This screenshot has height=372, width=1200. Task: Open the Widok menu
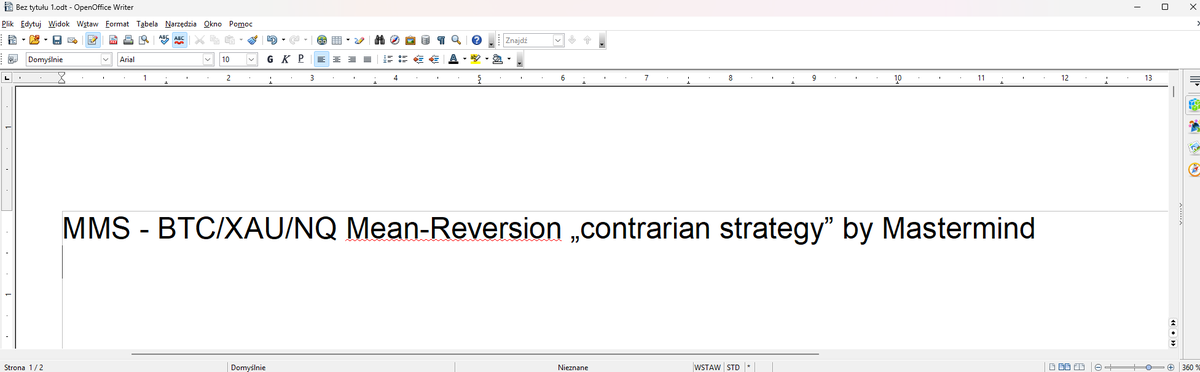point(59,23)
